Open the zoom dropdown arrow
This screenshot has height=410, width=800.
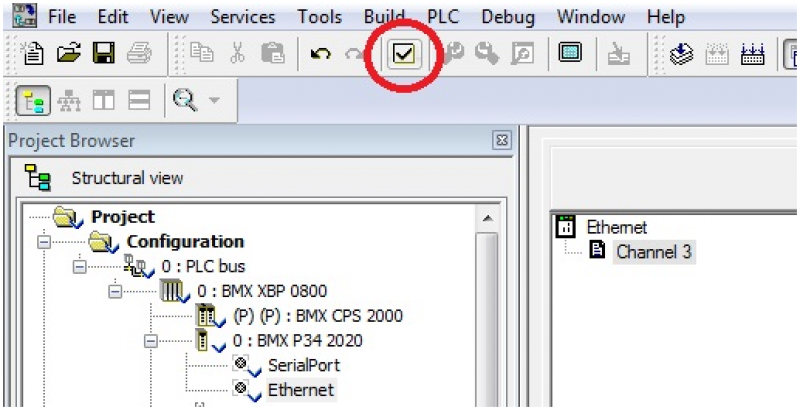click(214, 100)
